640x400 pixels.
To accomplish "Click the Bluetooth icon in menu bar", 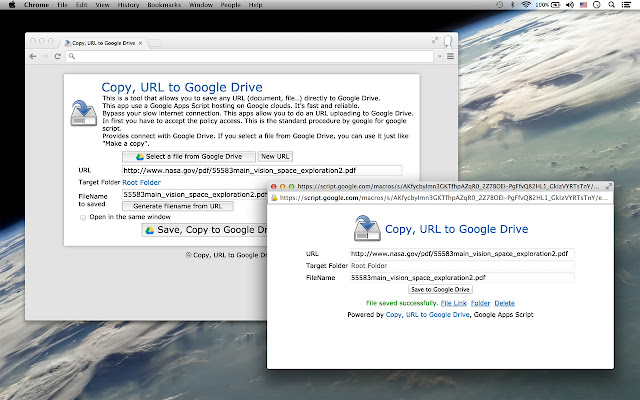I will coord(513,4).
